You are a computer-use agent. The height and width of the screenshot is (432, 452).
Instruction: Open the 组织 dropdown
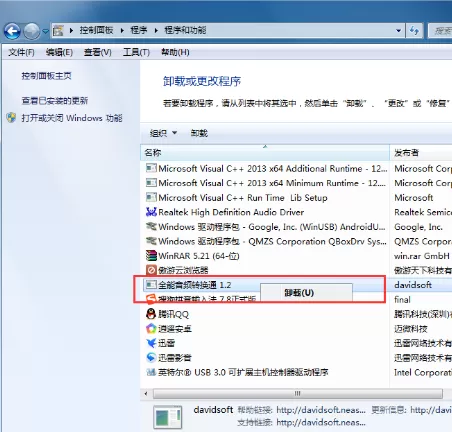(163, 133)
